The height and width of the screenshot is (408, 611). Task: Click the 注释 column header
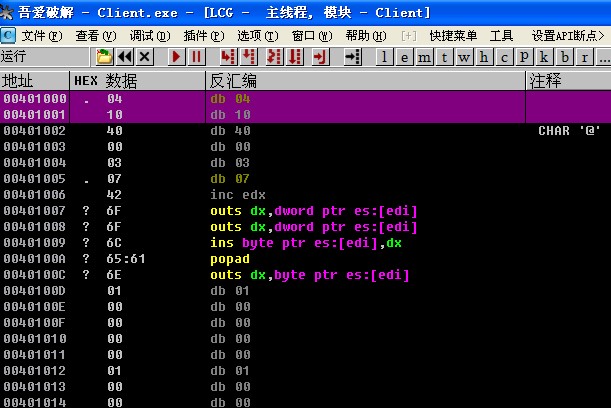569,81
